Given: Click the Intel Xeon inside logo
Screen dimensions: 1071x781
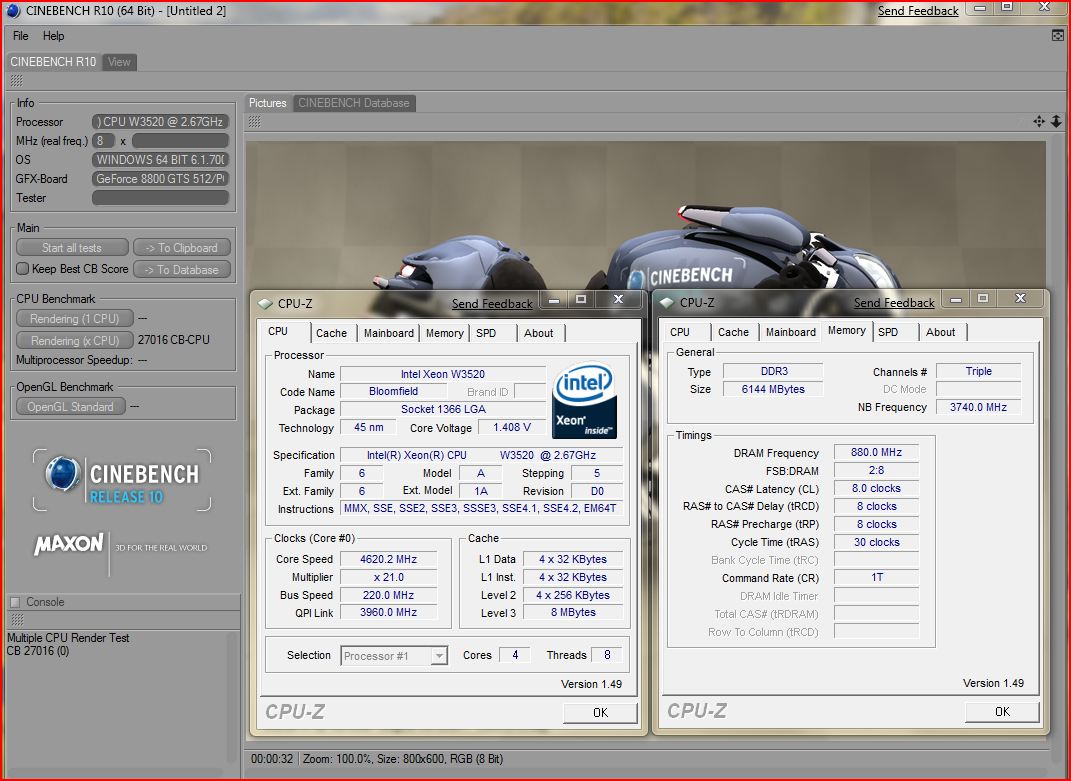Looking at the screenshot, I should click(x=585, y=401).
